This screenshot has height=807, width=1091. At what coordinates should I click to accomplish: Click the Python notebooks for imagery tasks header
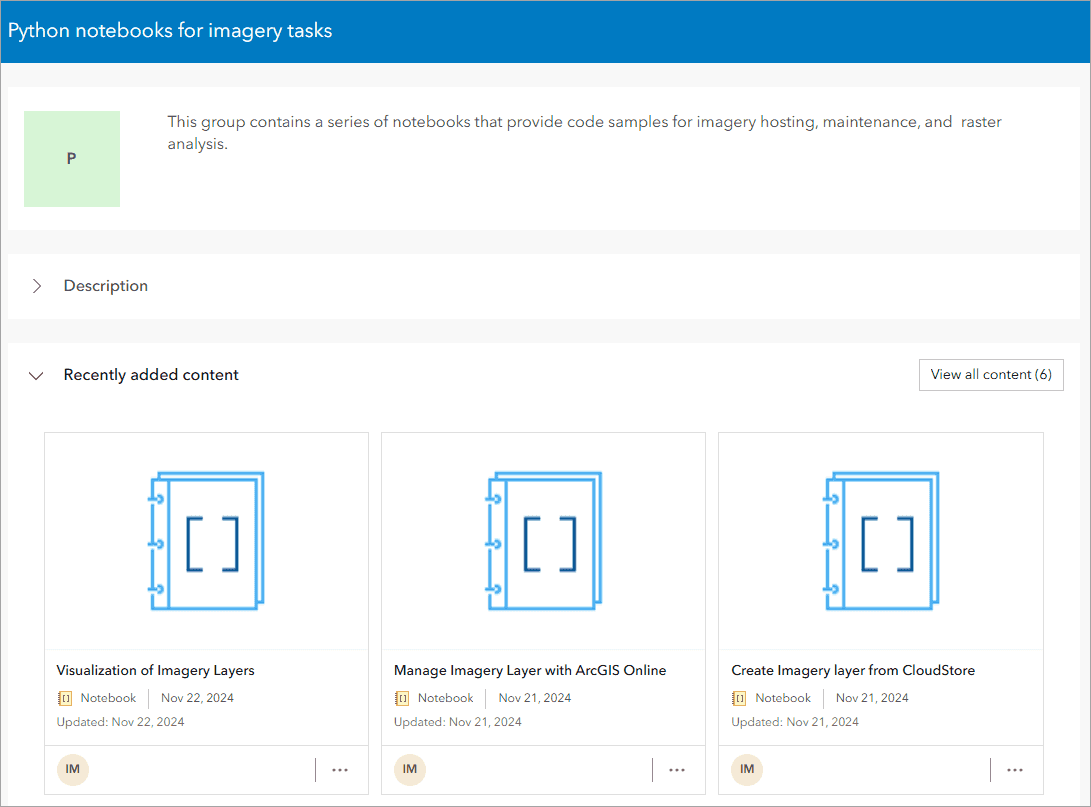(172, 30)
